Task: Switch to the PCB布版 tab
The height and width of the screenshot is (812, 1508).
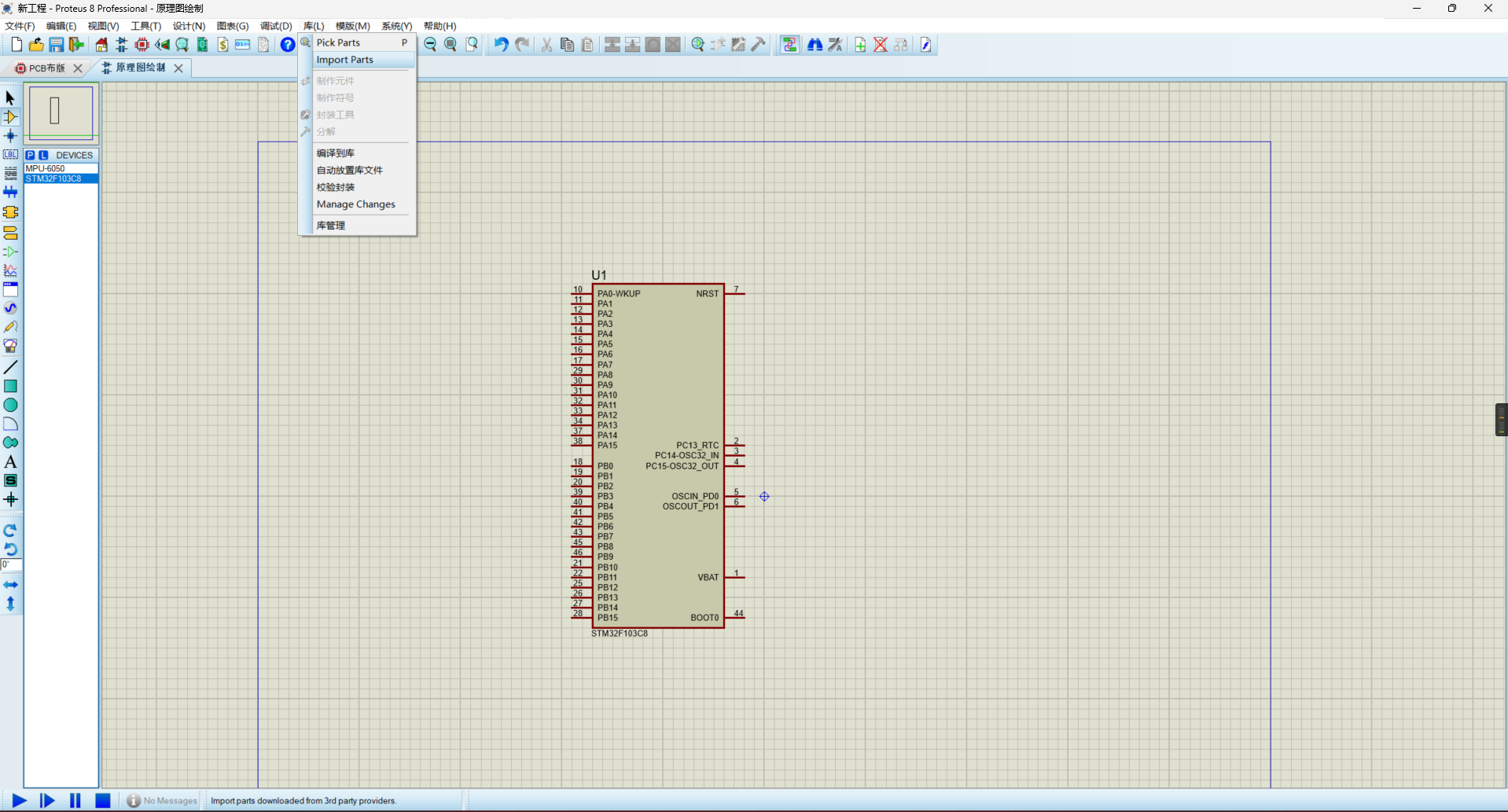Action: (x=46, y=68)
